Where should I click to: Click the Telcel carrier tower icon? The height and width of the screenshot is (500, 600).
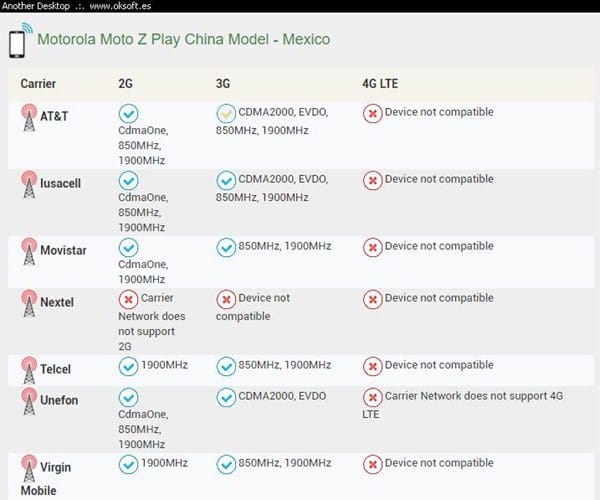[29, 370]
